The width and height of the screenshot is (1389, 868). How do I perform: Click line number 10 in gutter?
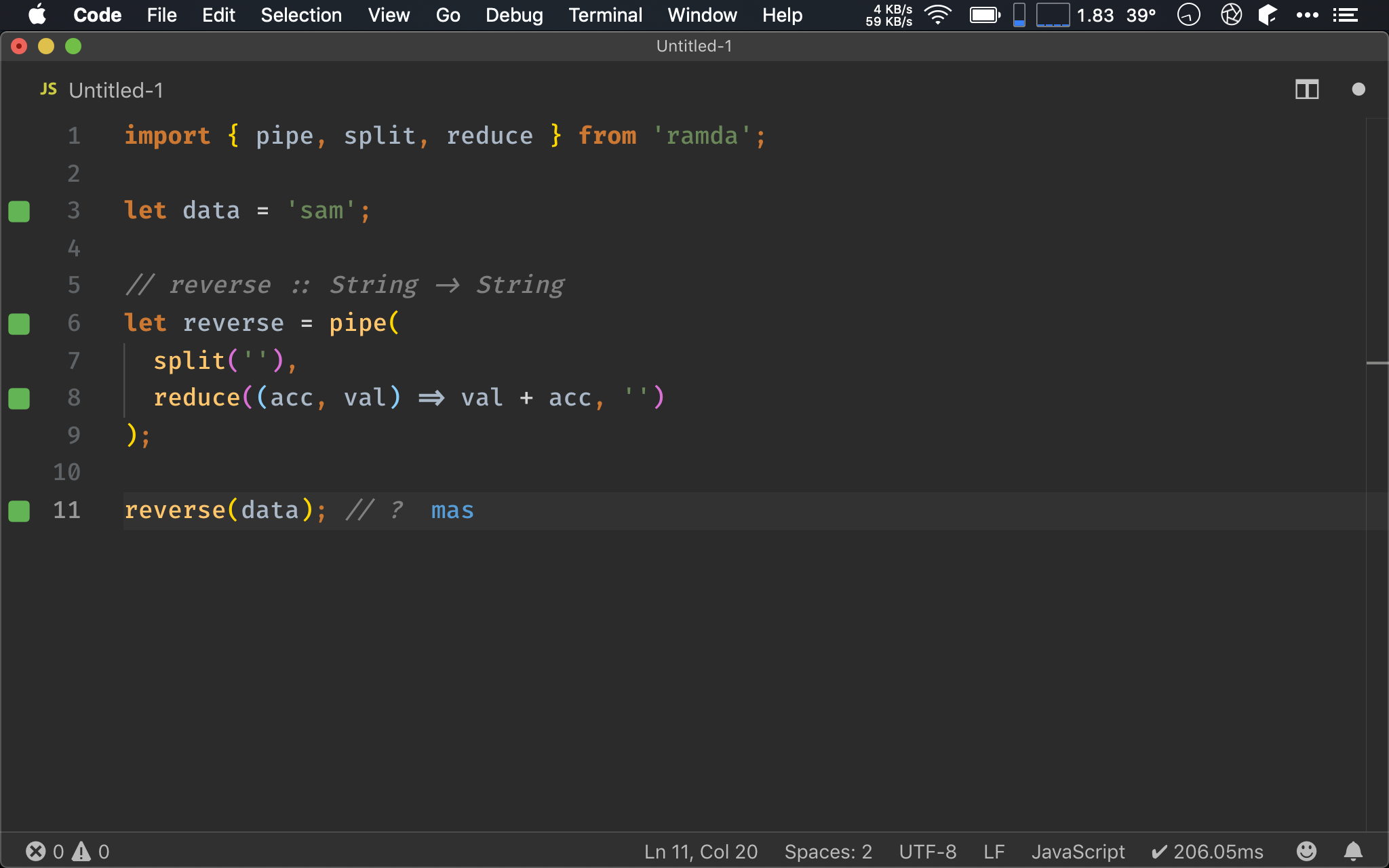pos(66,473)
